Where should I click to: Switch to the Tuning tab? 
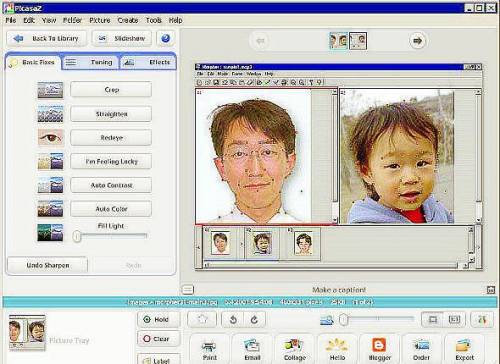[91, 62]
